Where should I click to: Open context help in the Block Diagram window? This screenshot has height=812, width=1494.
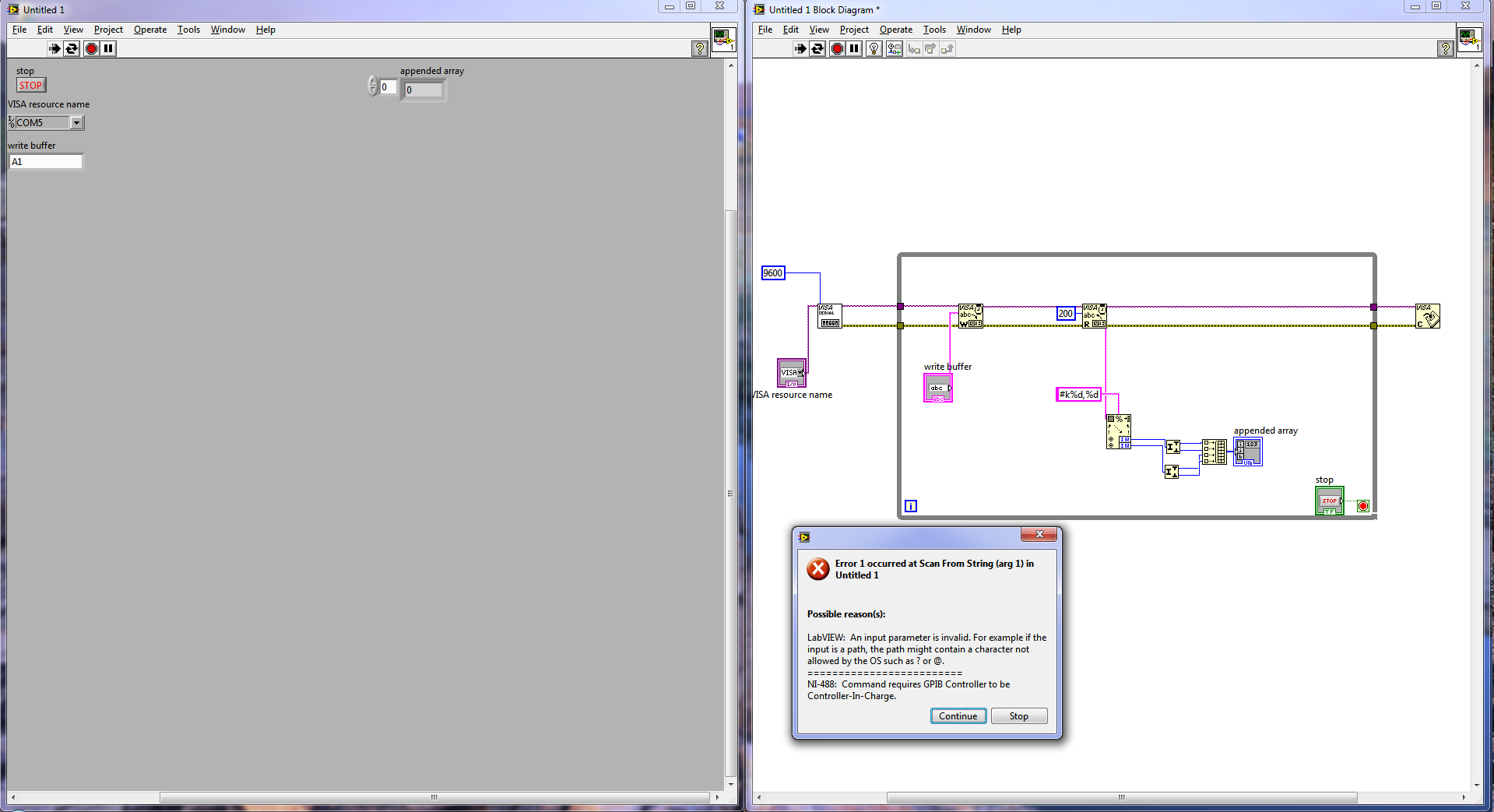1446,48
